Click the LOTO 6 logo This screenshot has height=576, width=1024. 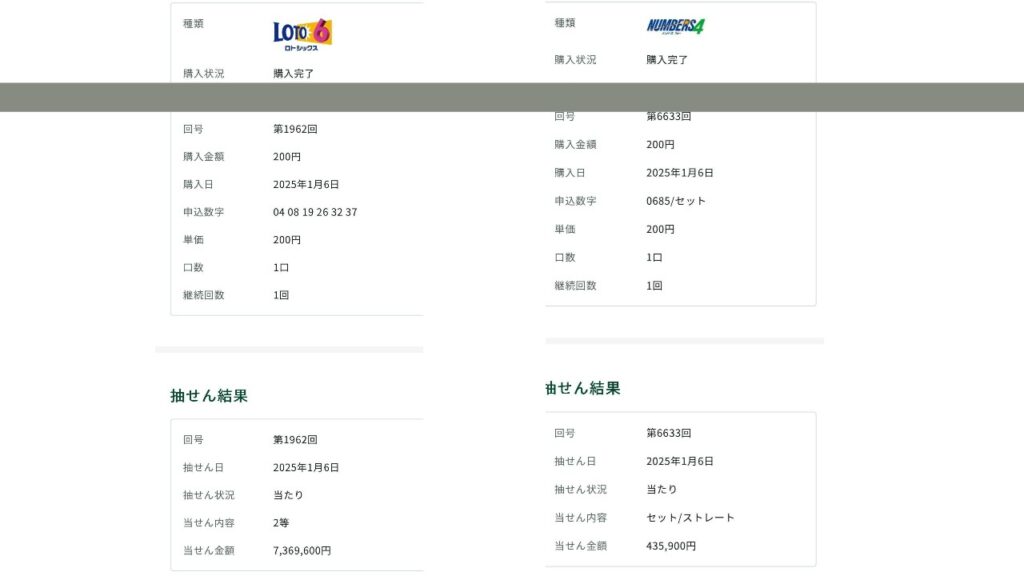[302, 34]
